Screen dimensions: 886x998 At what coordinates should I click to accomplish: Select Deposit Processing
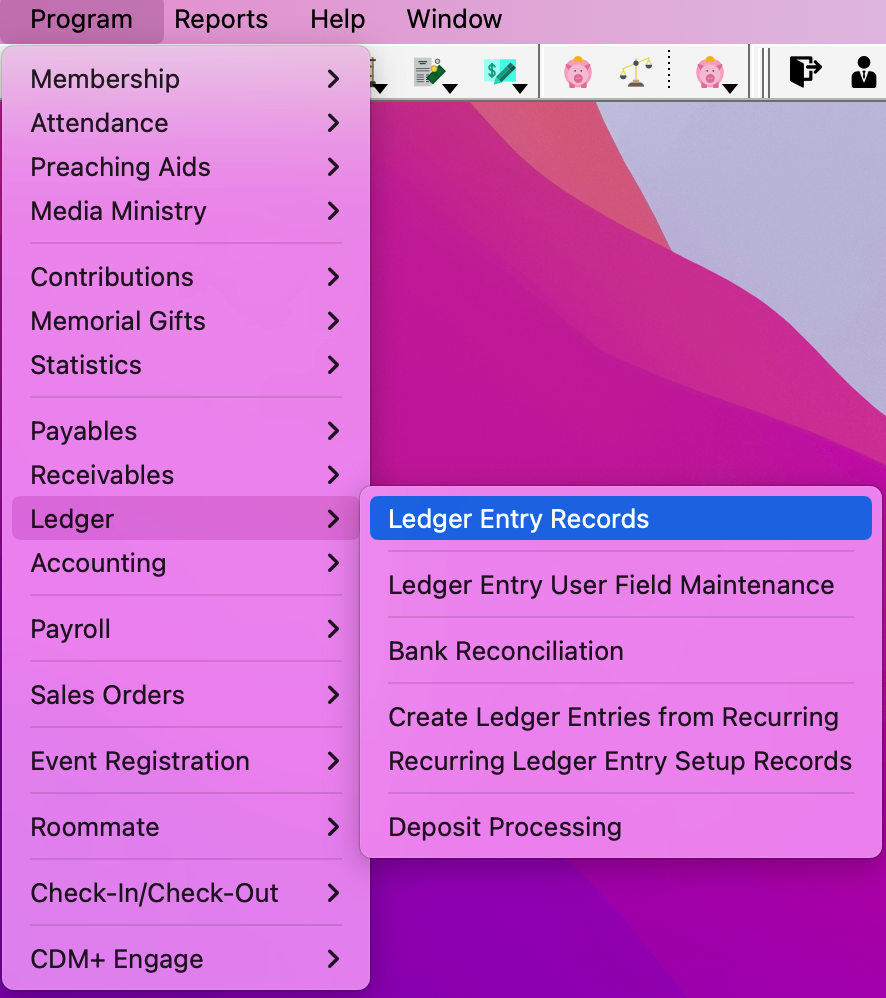point(620,827)
